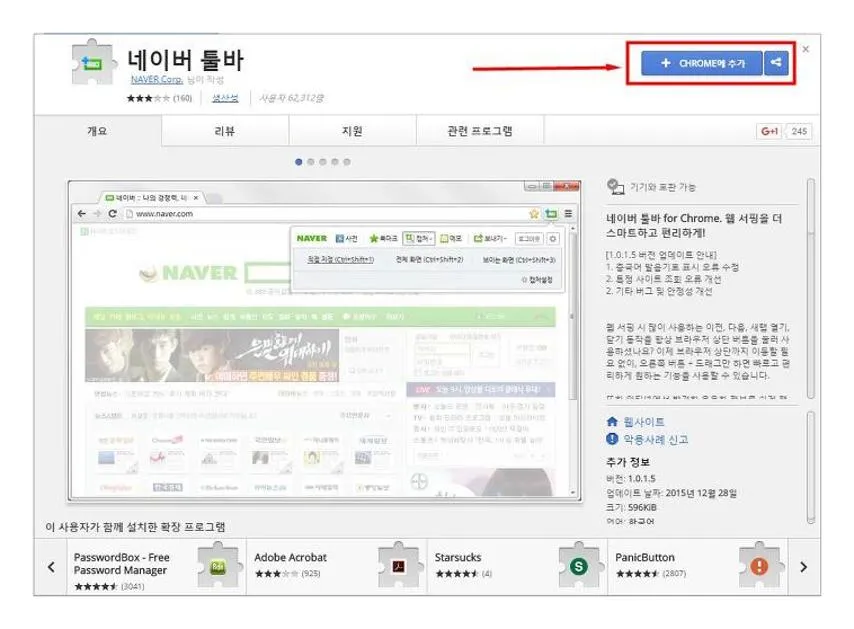Image resolution: width=854 pixels, height=629 pixels.
Task: Open the PanicButton extension card
Action: point(698,567)
